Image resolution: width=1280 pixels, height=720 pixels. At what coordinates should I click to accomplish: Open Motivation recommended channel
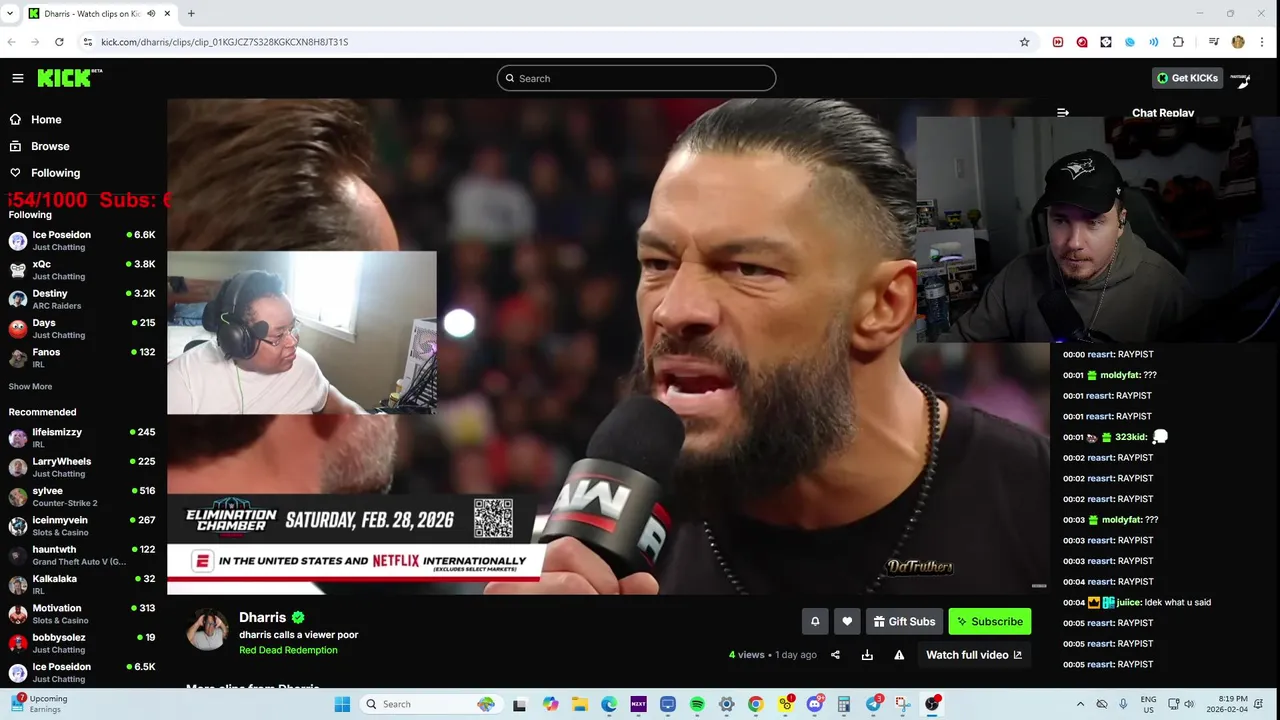(x=82, y=614)
